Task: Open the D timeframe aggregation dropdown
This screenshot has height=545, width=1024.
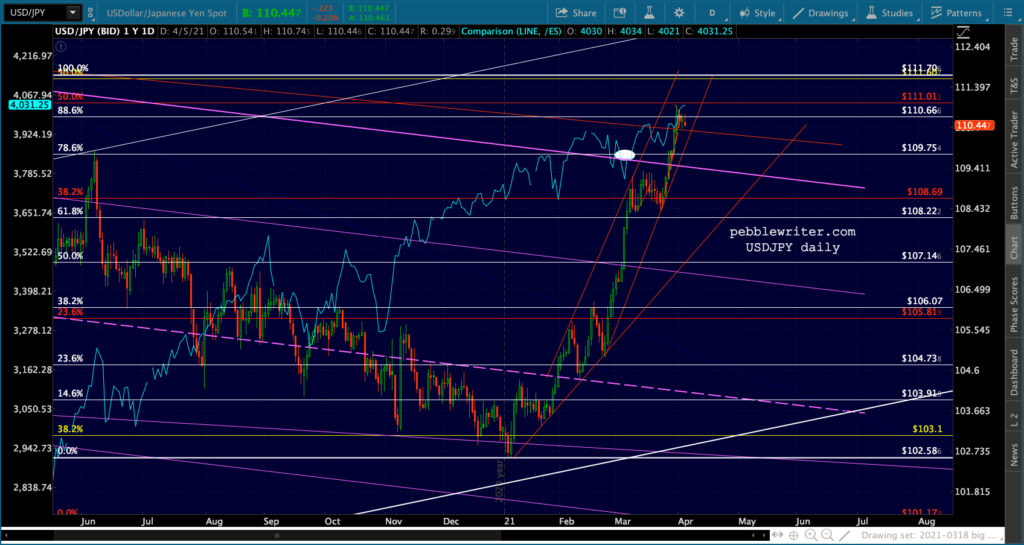Action: tap(714, 12)
